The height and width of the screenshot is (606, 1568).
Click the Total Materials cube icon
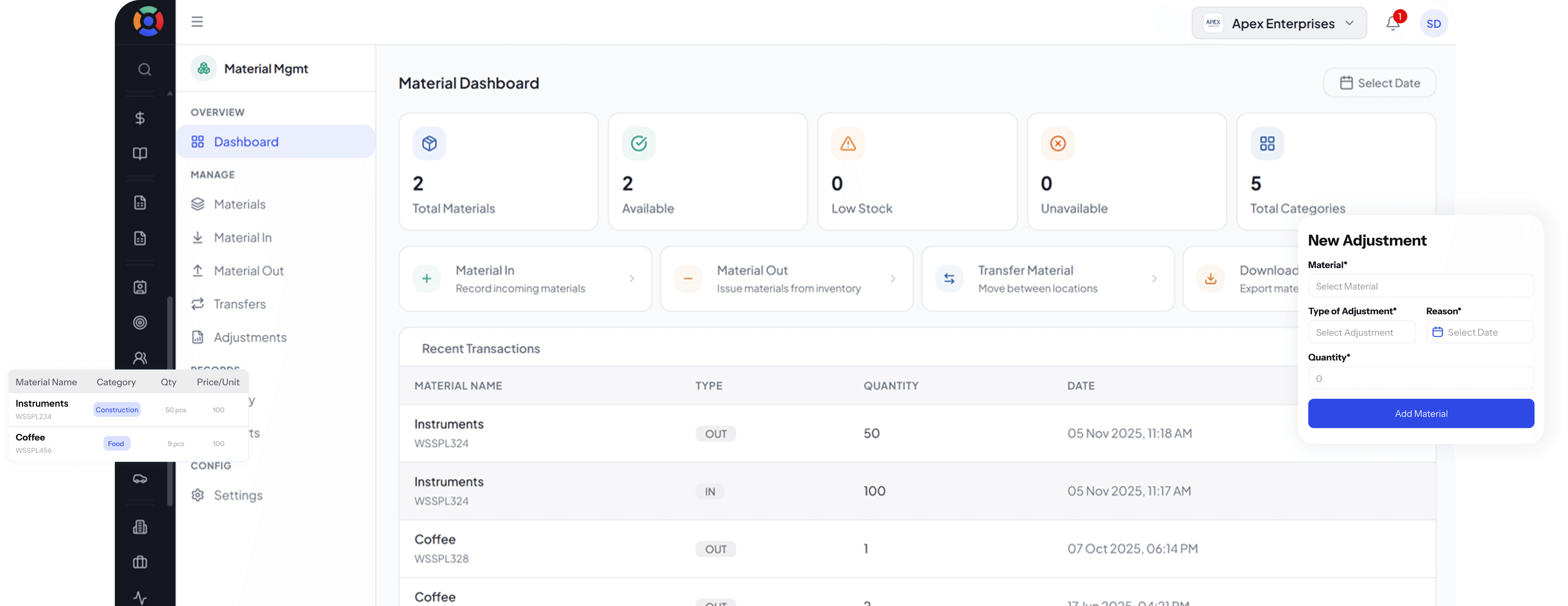(x=429, y=143)
